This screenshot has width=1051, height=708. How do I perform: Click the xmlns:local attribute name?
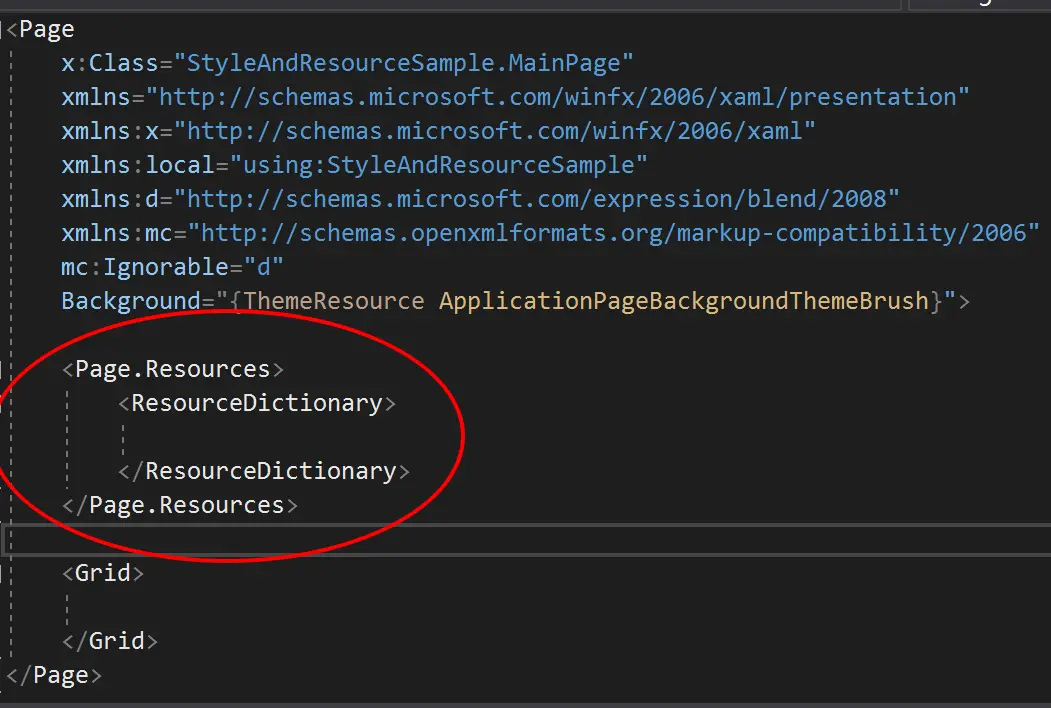tap(137, 165)
